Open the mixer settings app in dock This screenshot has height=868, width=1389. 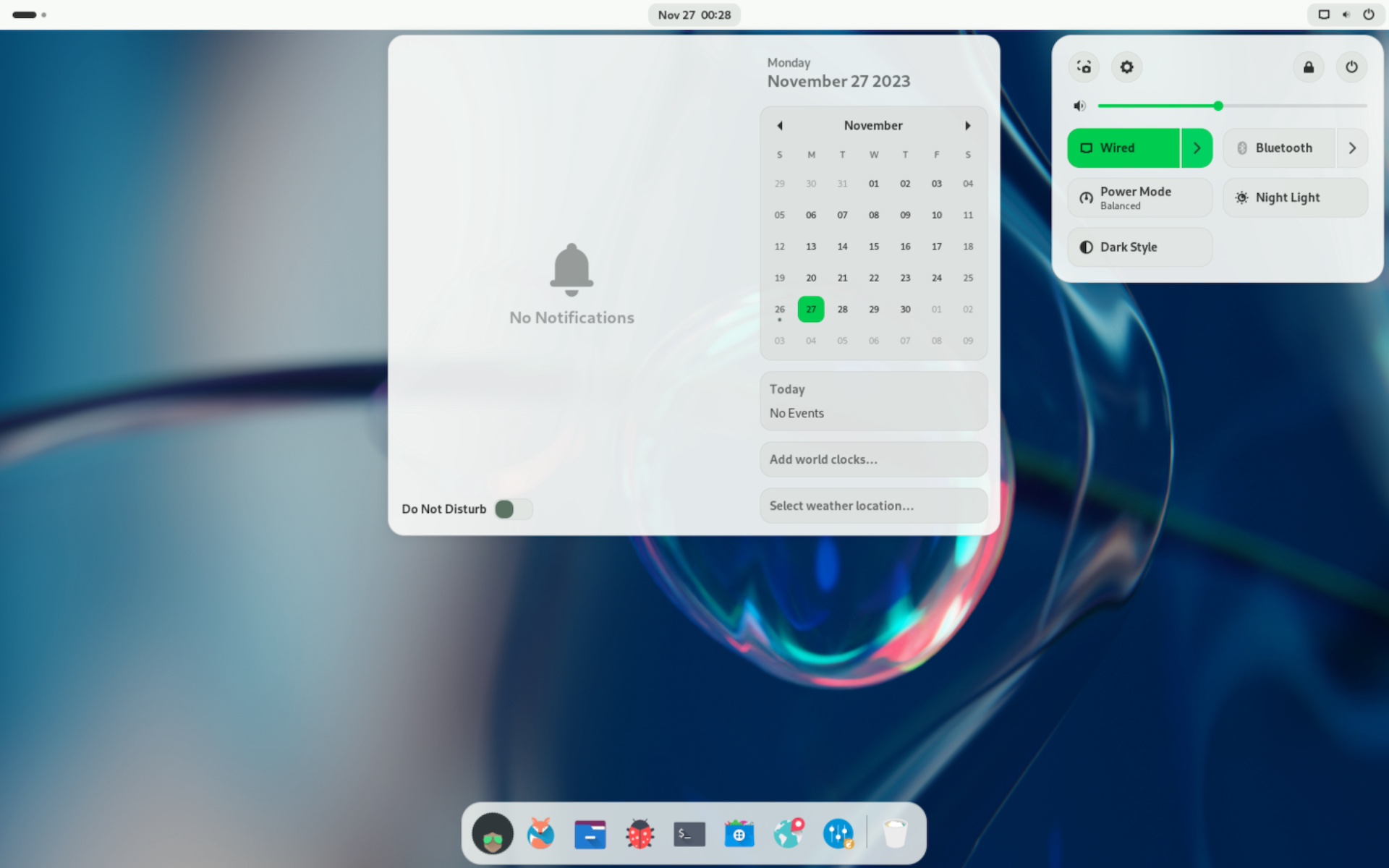tap(838, 833)
